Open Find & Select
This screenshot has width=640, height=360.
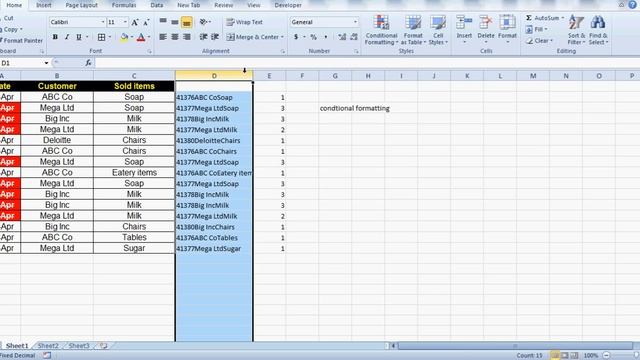click(x=598, y=30)
